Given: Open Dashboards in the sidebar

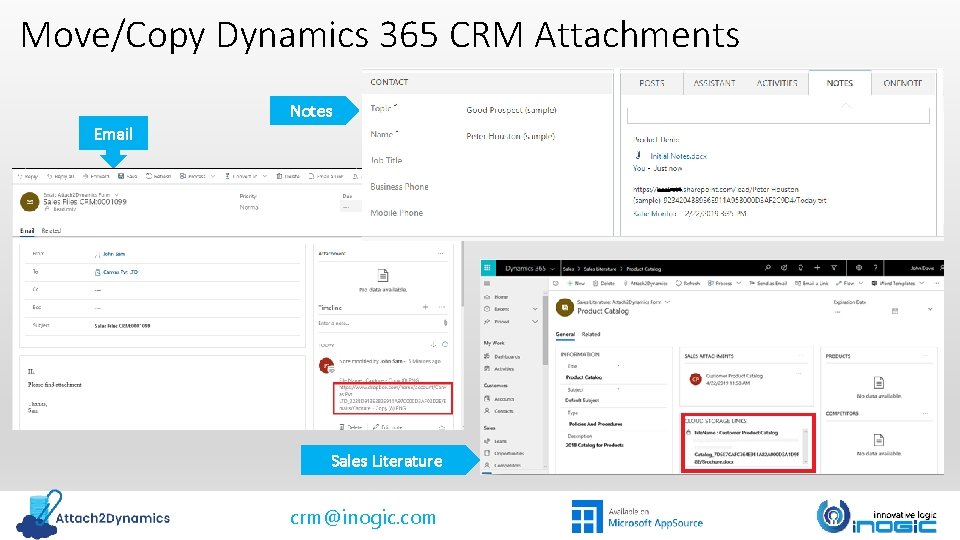Looking at the screenshot, I should (x=502, y=356).
